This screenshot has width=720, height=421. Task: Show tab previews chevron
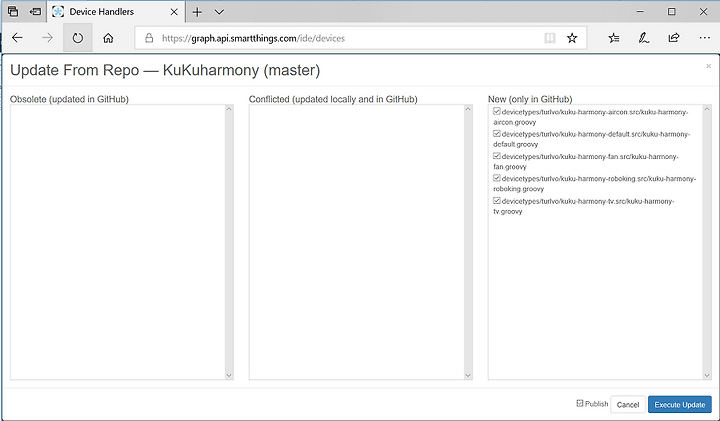click(219, 12)
